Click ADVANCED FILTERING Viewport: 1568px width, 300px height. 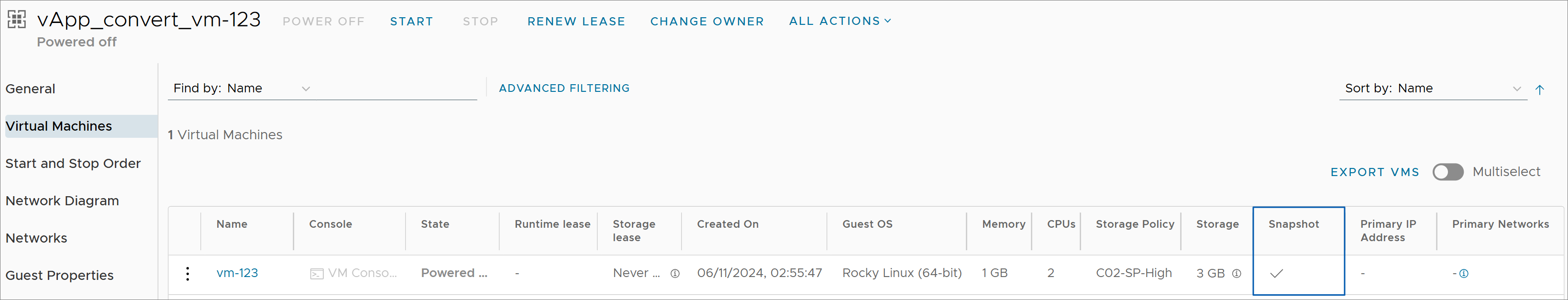pos(564,88)
